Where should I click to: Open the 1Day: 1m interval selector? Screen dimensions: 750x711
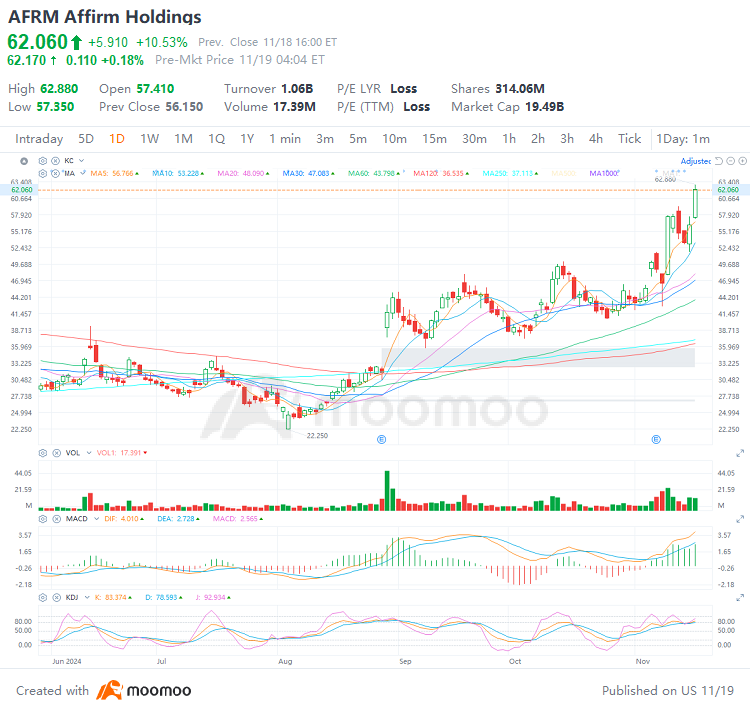coord(683,139)
